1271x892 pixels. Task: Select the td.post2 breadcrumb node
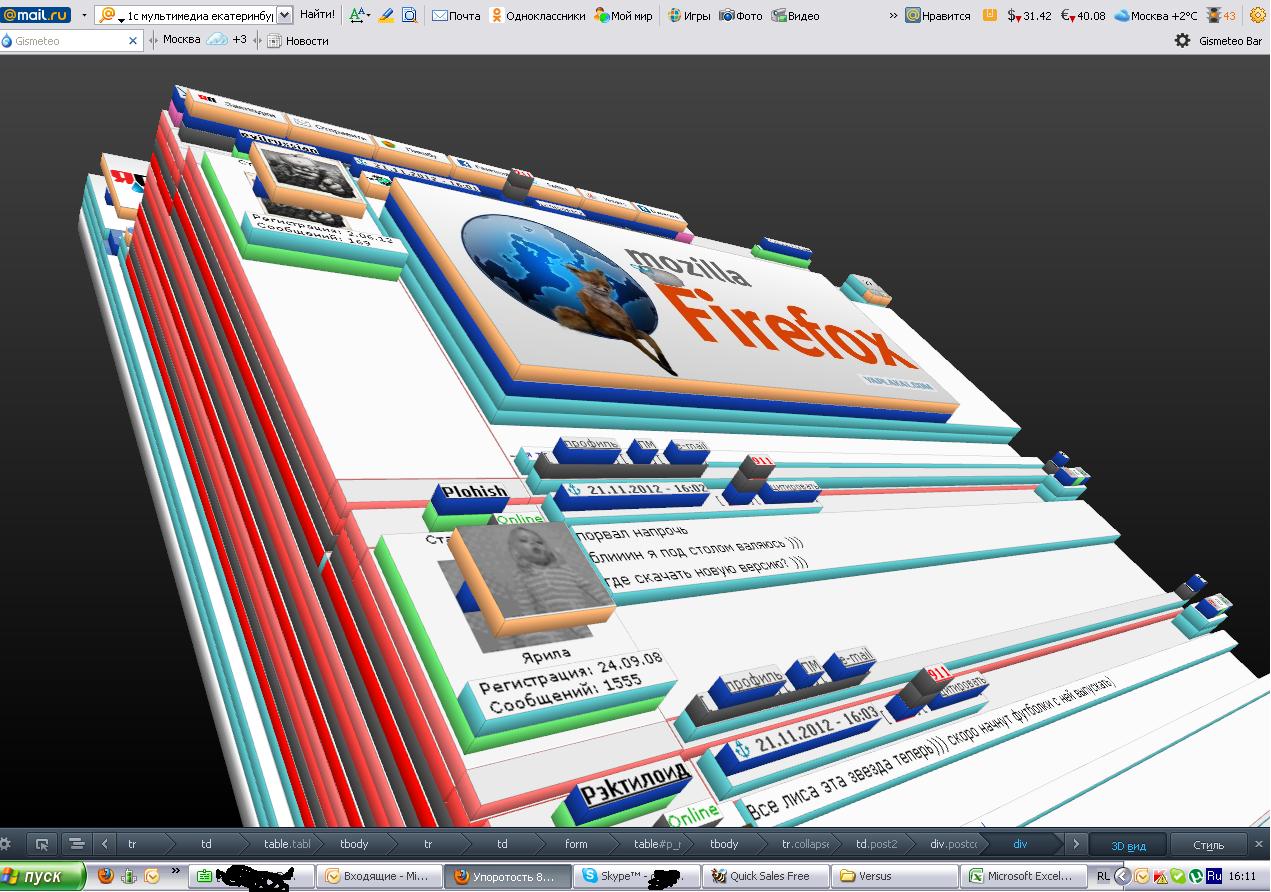pos(876,844)
